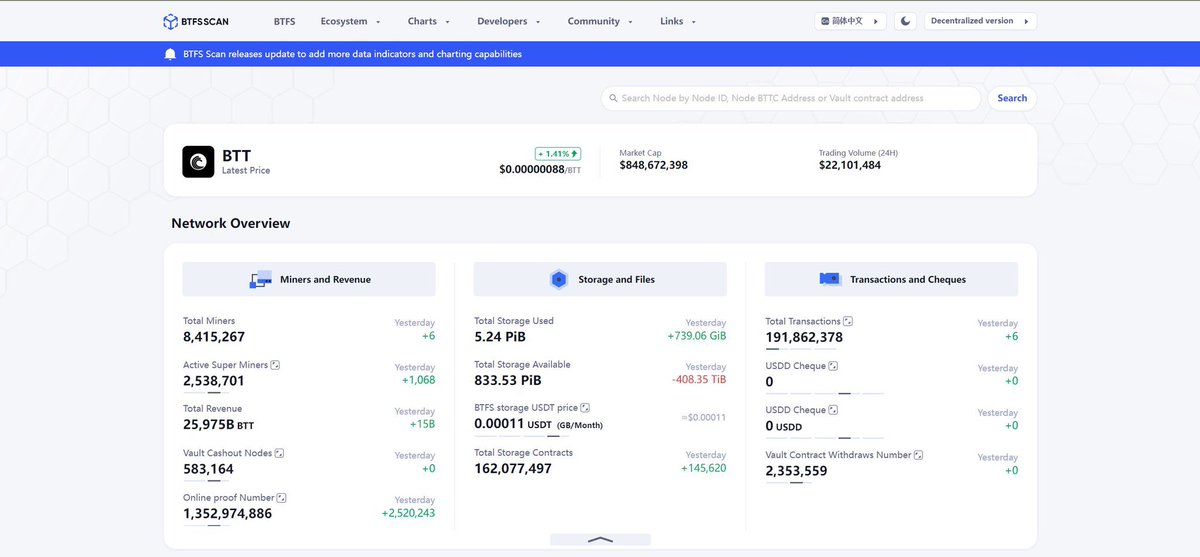The height and width of the screenshot is (557, 1200).
Task: Click the Network Overview heading
Action: pos(231,223)
